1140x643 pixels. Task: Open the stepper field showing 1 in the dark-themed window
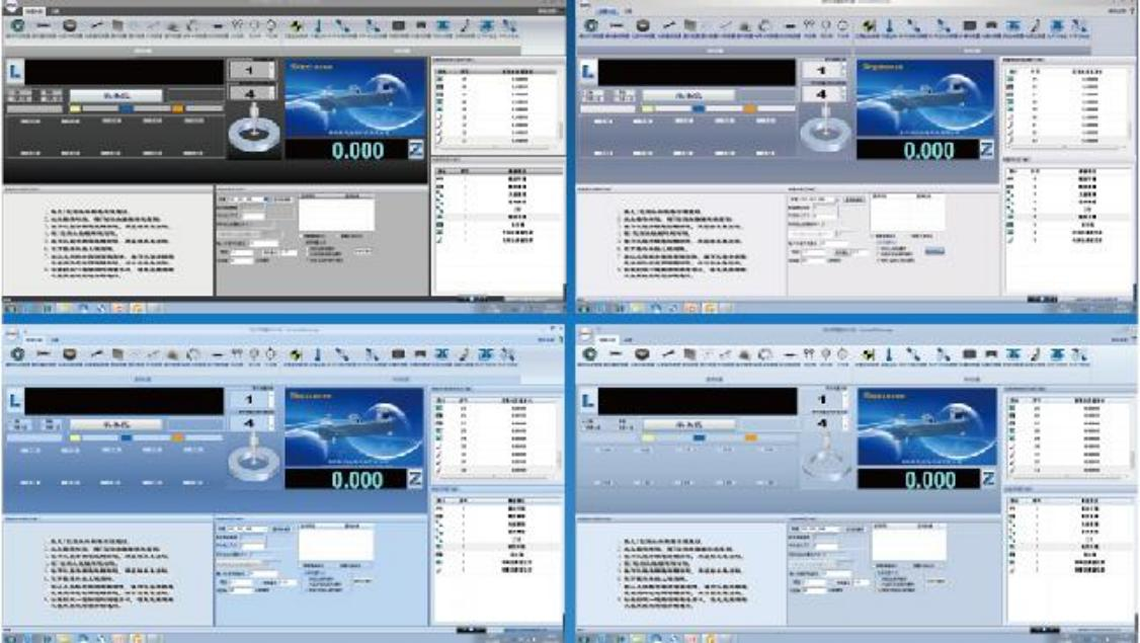click(252, 71)
